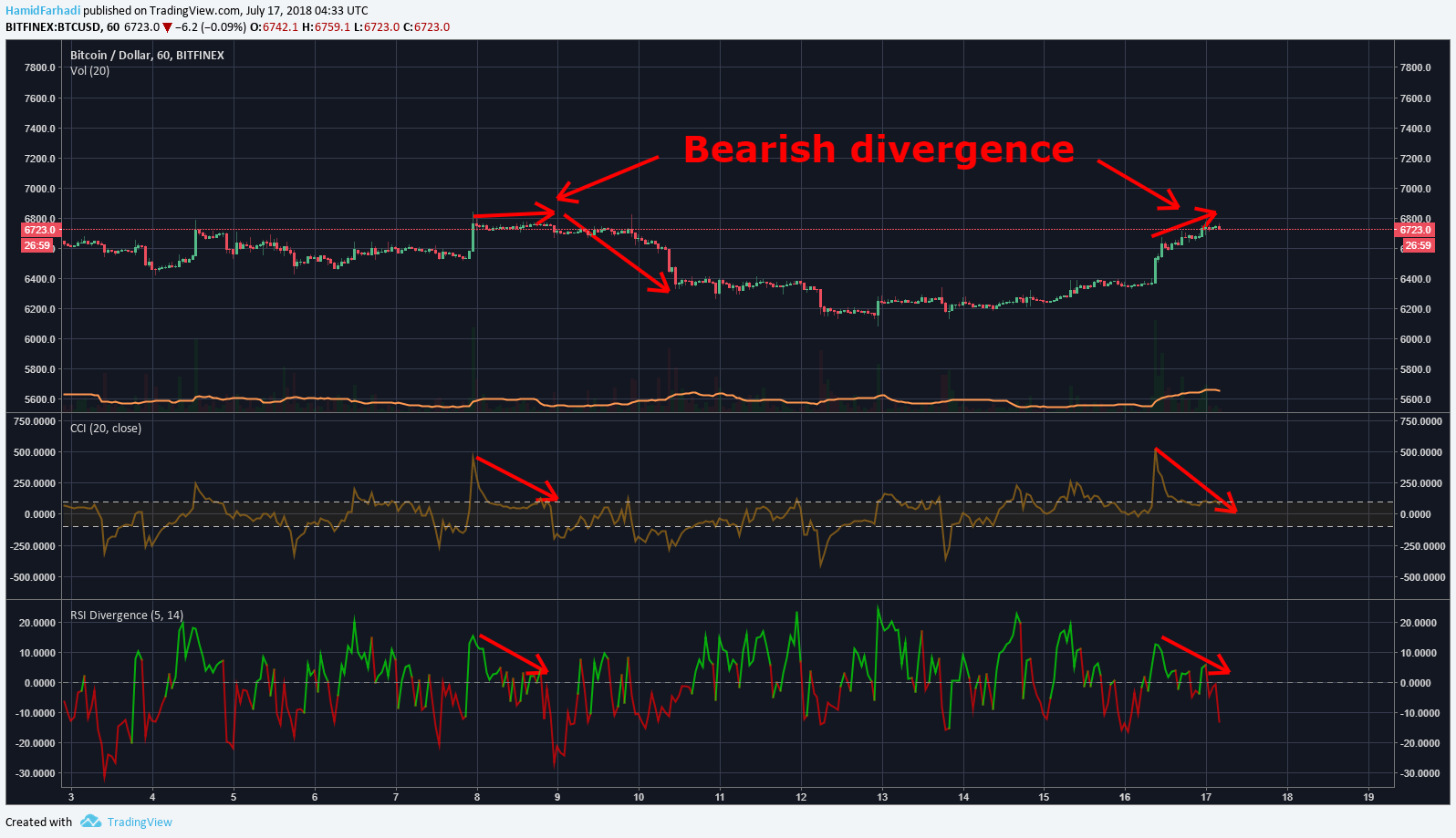Click date label 19 on the time axis

tap(1368, 797)
